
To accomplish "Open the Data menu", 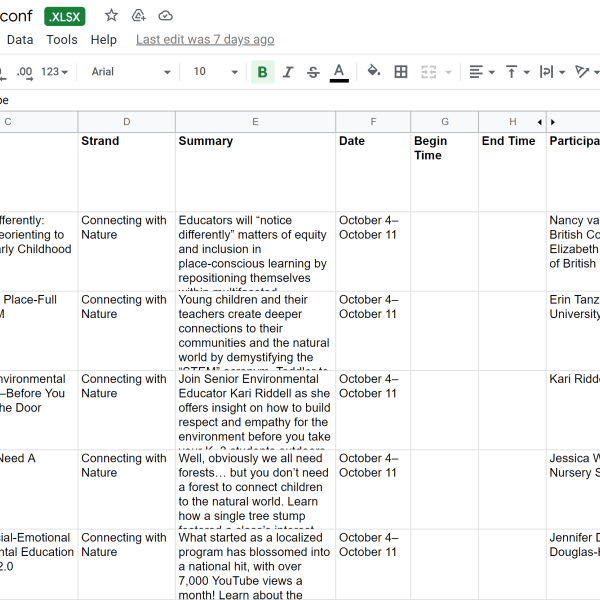I will coord(20,40).
